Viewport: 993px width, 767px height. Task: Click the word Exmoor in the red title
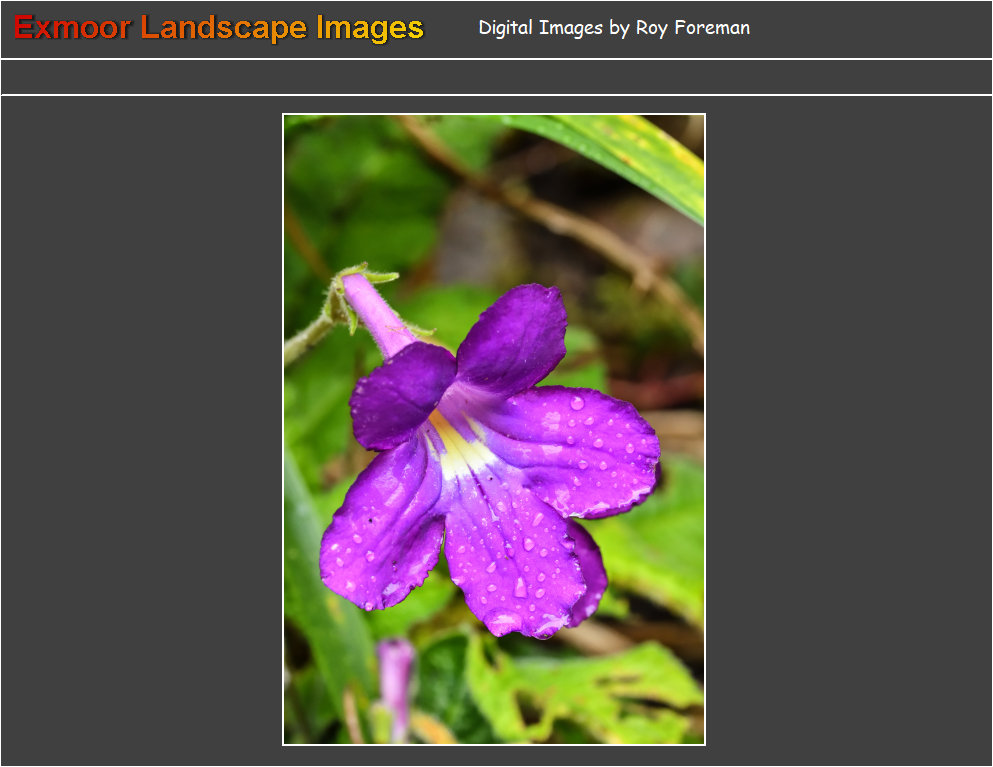click(x=72, y=28)
